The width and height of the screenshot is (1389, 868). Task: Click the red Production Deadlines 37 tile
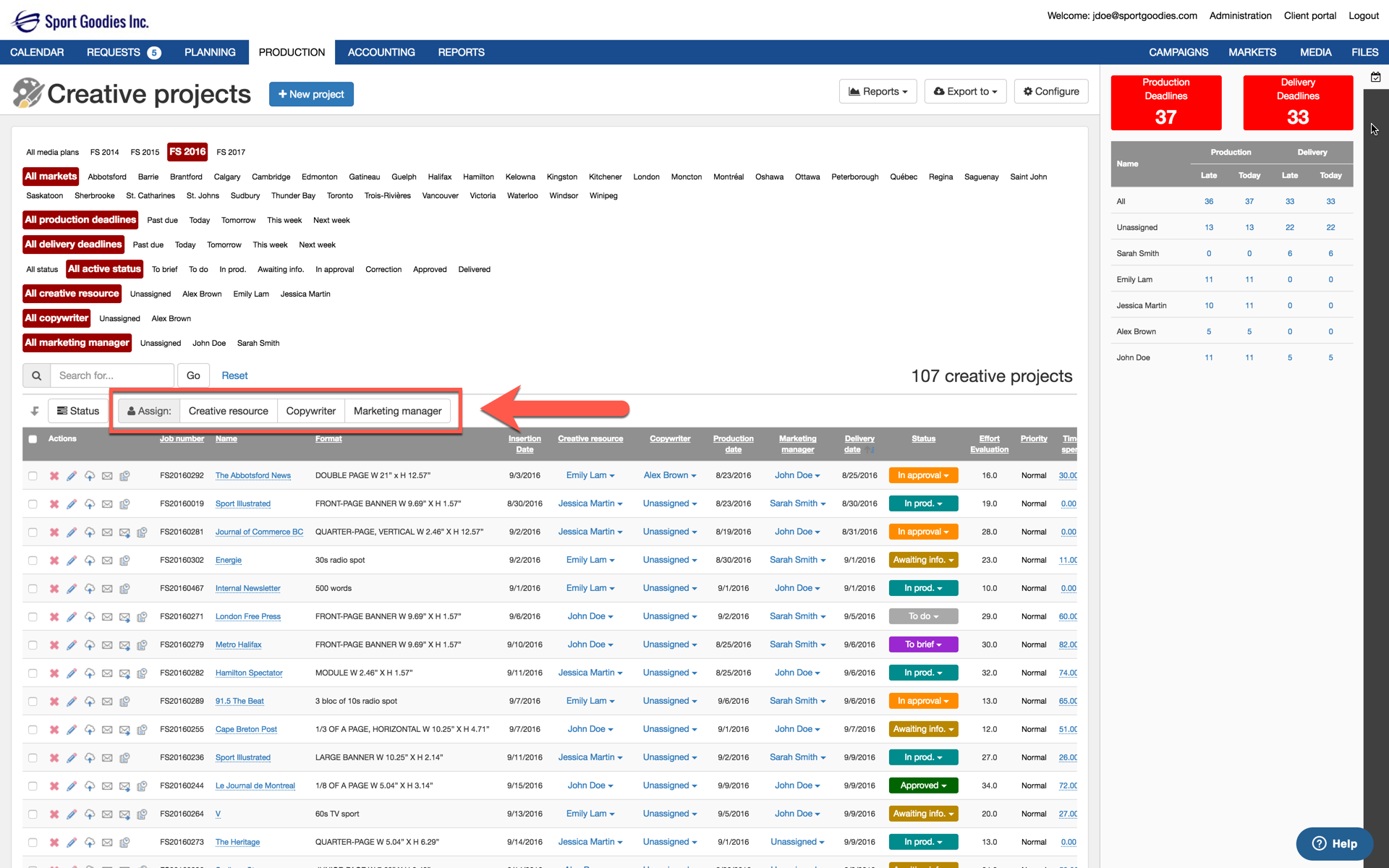[1165, 103]
